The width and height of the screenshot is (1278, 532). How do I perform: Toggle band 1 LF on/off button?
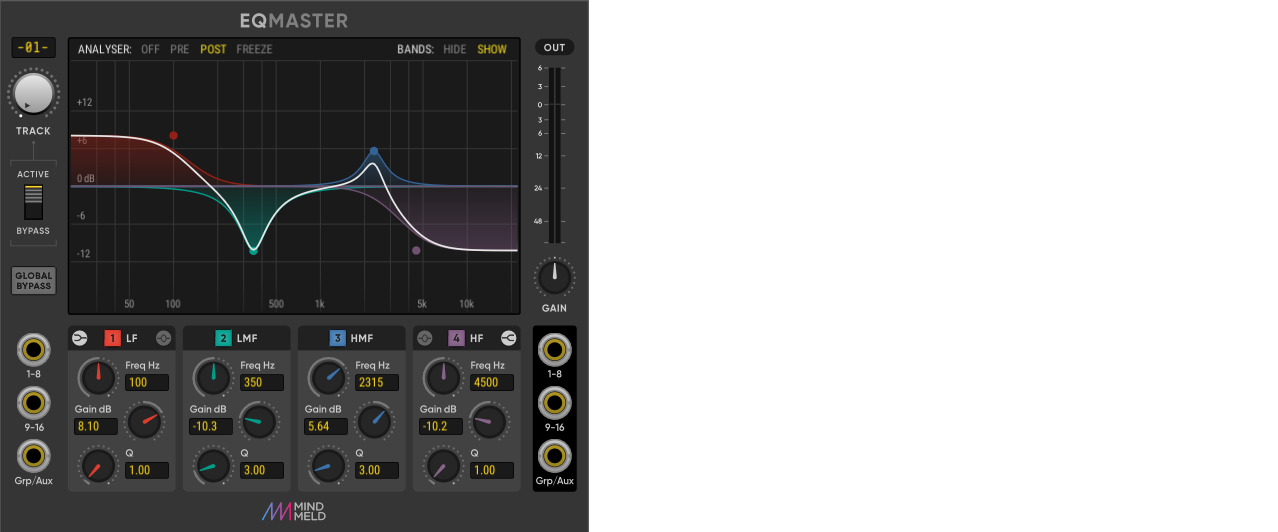113,338
